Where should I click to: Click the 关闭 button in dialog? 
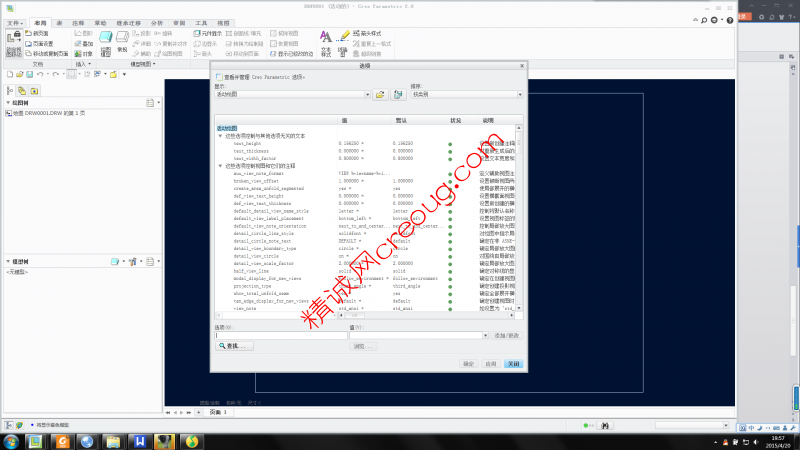(x=513, y=364)
